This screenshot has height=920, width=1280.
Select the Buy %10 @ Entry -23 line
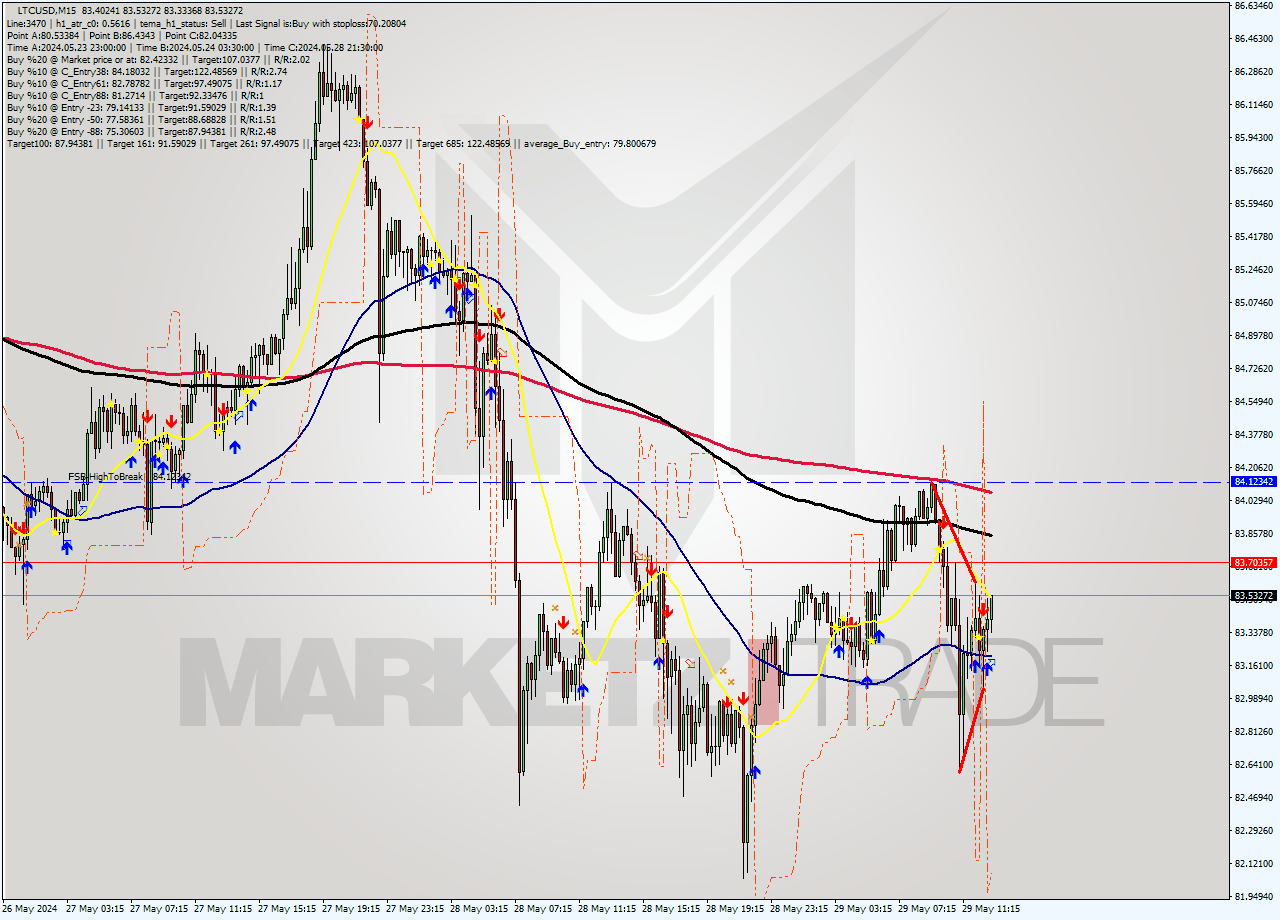pyautogui.click(x=141, y=107)
